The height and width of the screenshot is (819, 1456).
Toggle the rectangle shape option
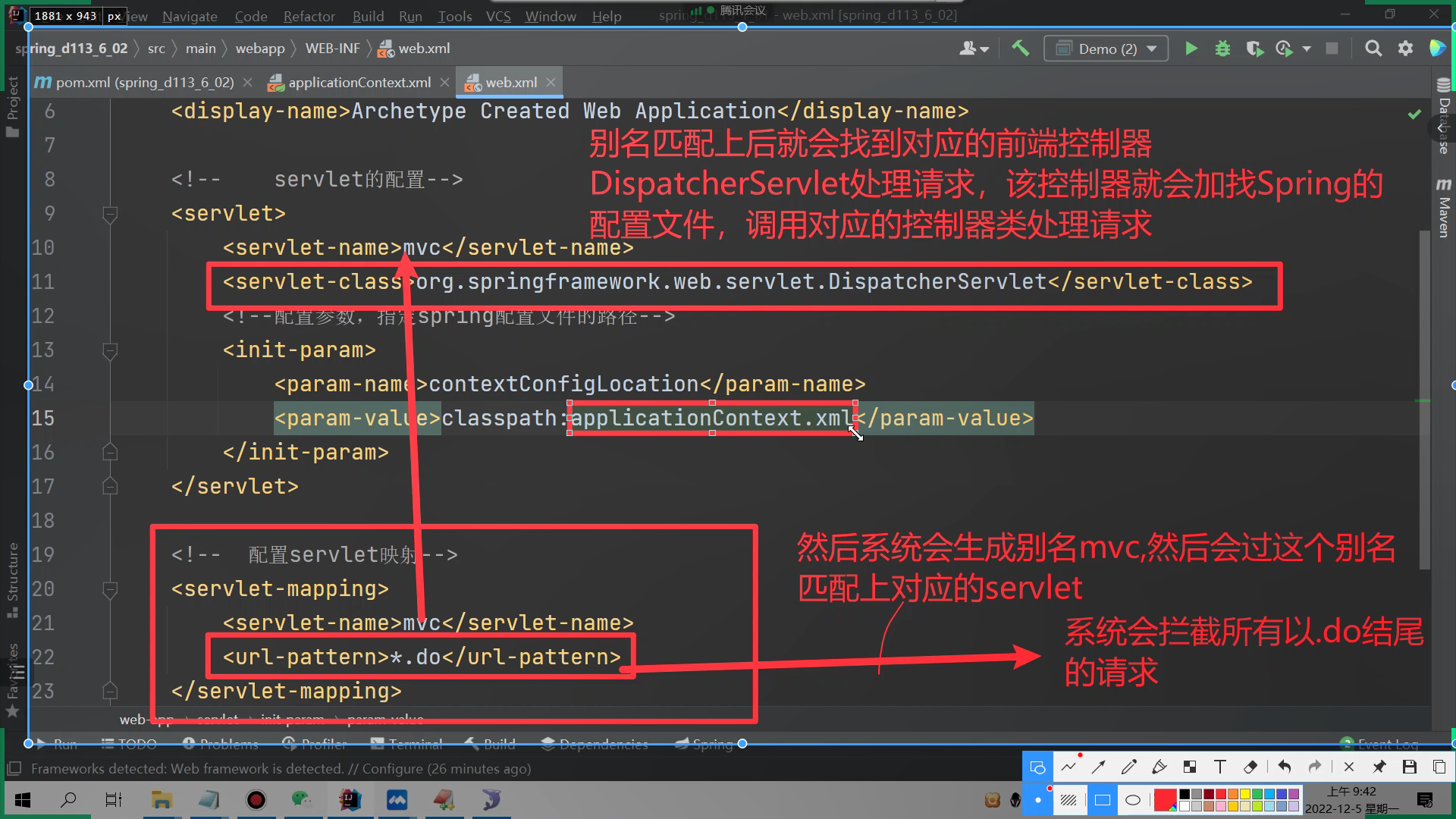(1103, 800)
